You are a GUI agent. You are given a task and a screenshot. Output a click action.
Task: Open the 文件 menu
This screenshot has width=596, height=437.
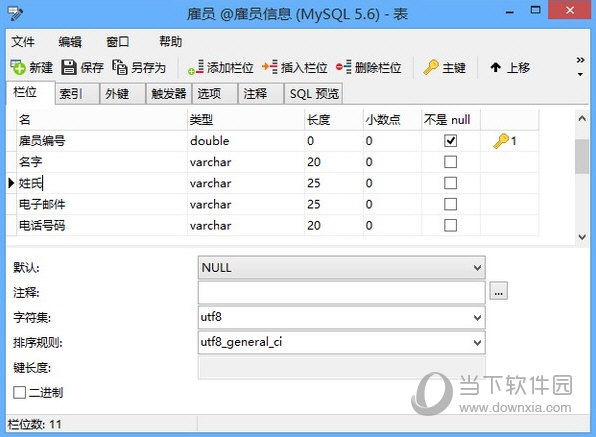[x=23, y=41]
